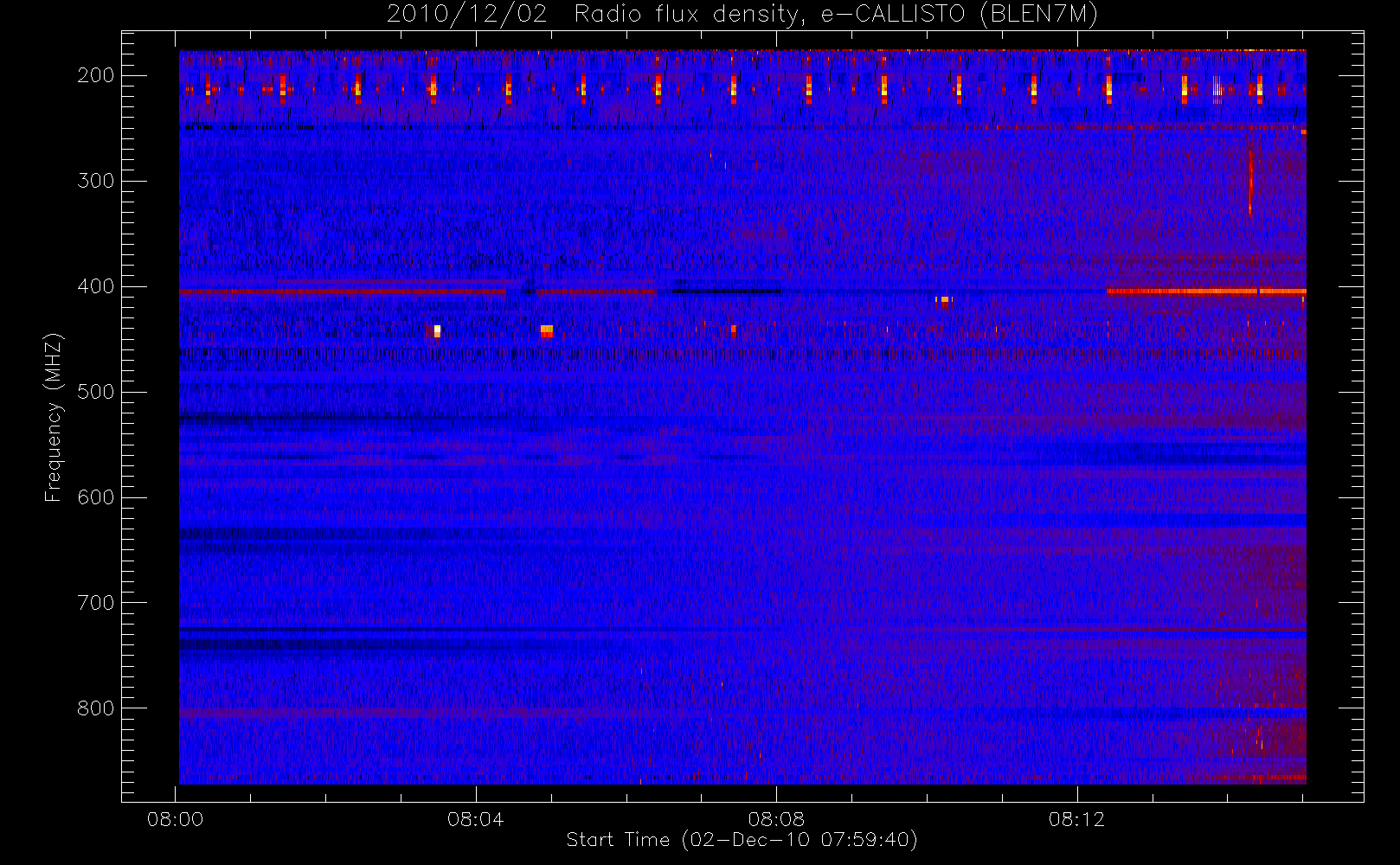The image size is (1400, 865).
Task: Click the 700 frequency tick label
Action: point(96,603)
